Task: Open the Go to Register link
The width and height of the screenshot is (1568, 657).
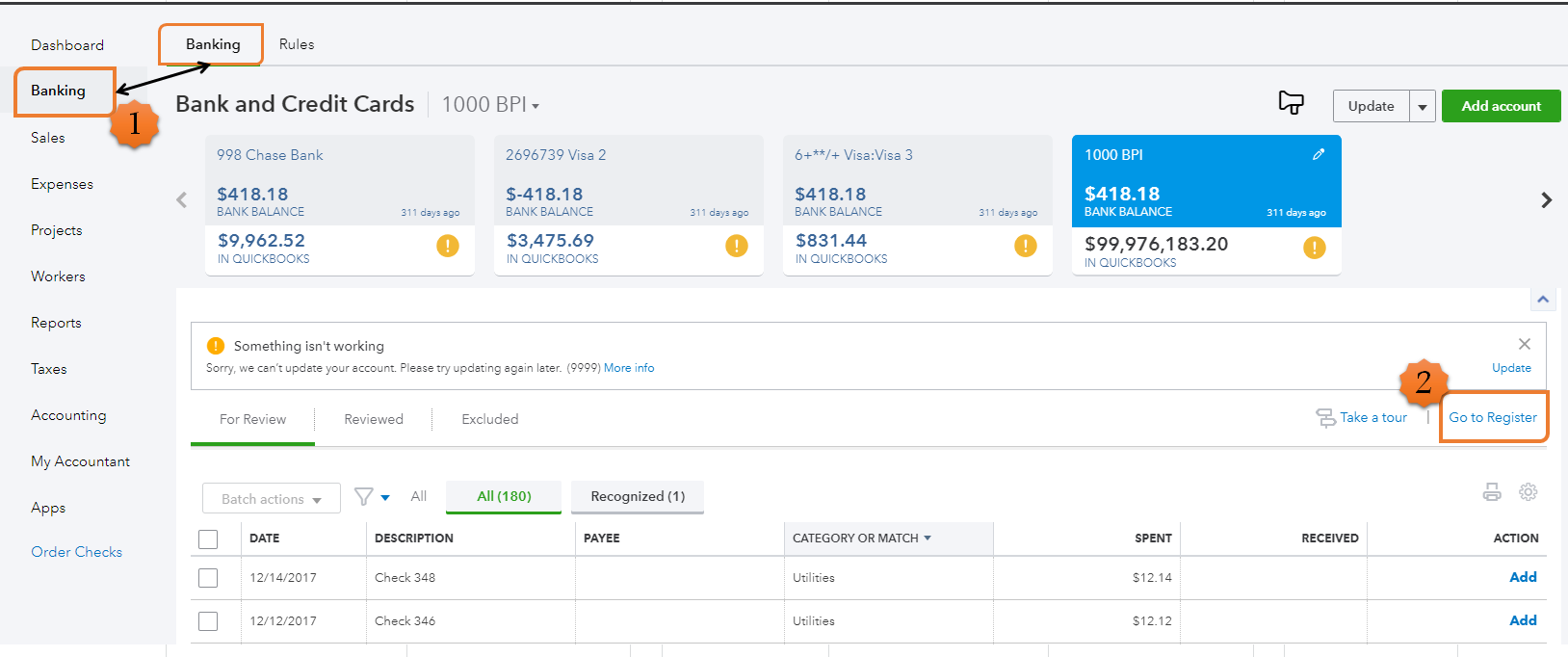Action: [x=1493, y=418]
